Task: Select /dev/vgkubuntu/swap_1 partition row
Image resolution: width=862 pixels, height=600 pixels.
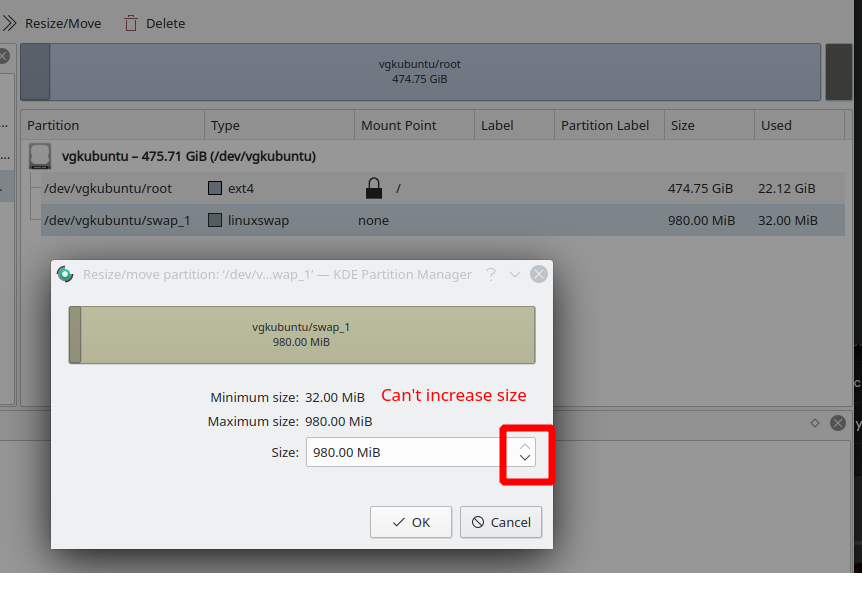Action: [x=443, y=220]
